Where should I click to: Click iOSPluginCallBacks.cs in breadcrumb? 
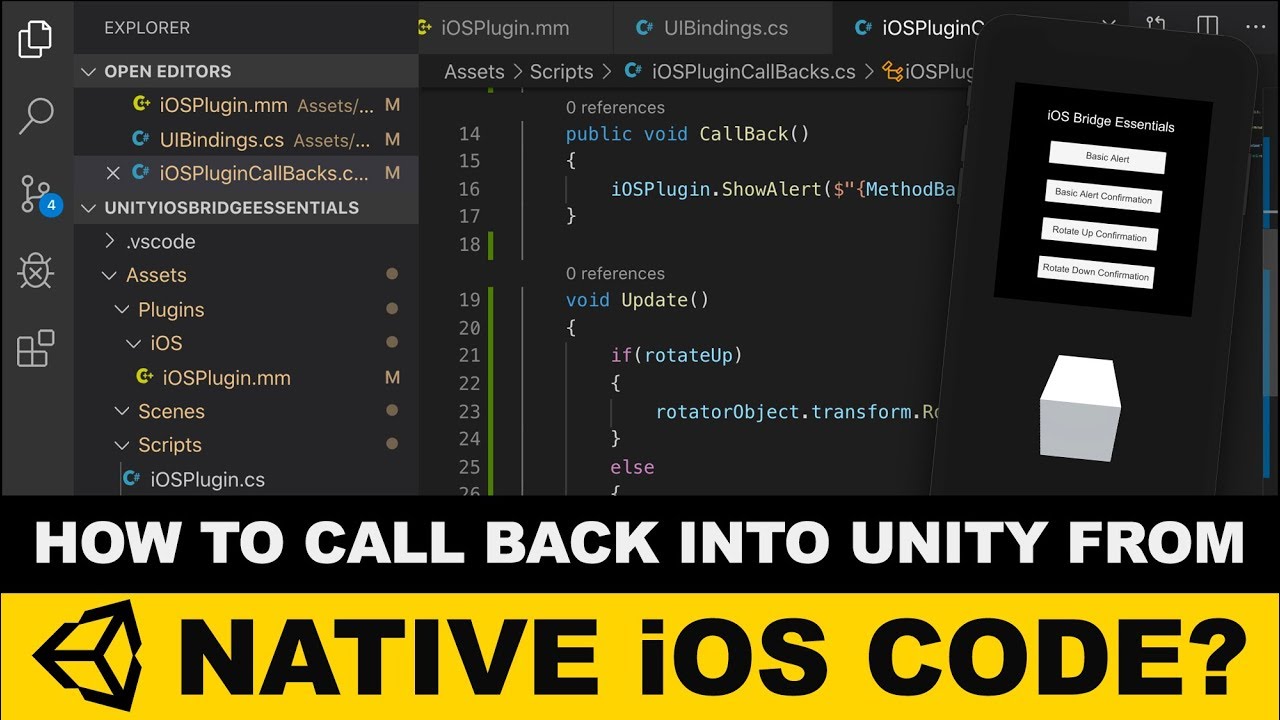[x=753, y=72]
